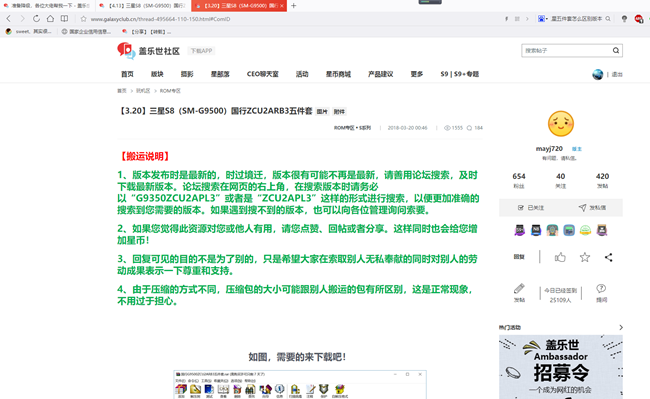Screen dimensions: 650x399
Task: Click the browser search magnifier icon
Action: tap(608, 19)
